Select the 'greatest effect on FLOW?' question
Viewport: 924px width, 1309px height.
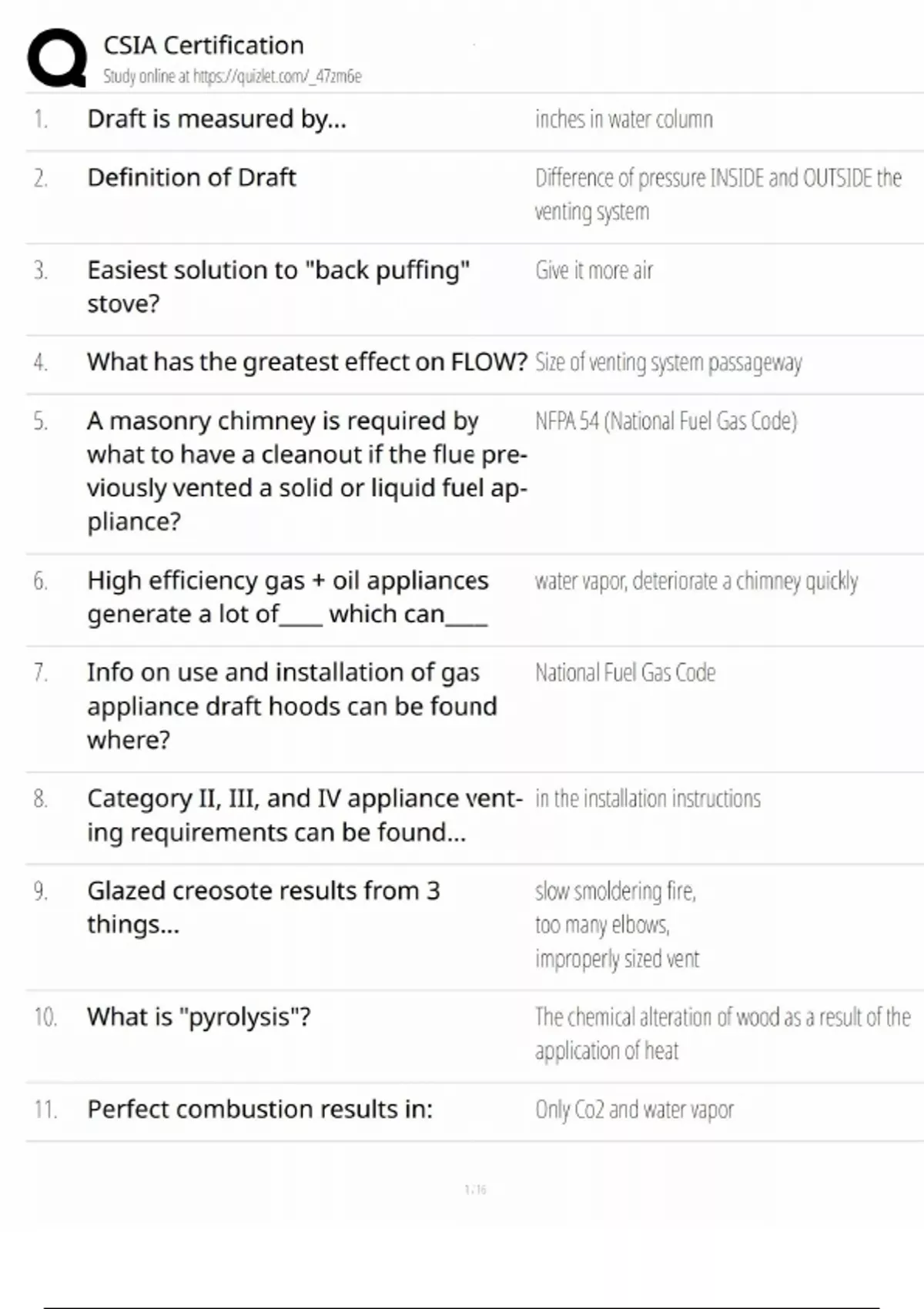point(307,362)
